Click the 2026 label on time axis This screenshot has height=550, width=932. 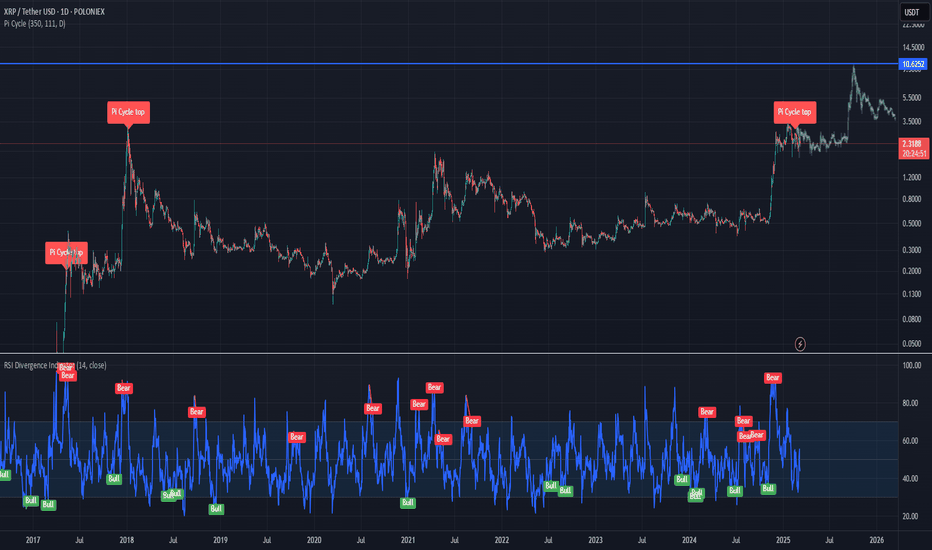point(877,540)
